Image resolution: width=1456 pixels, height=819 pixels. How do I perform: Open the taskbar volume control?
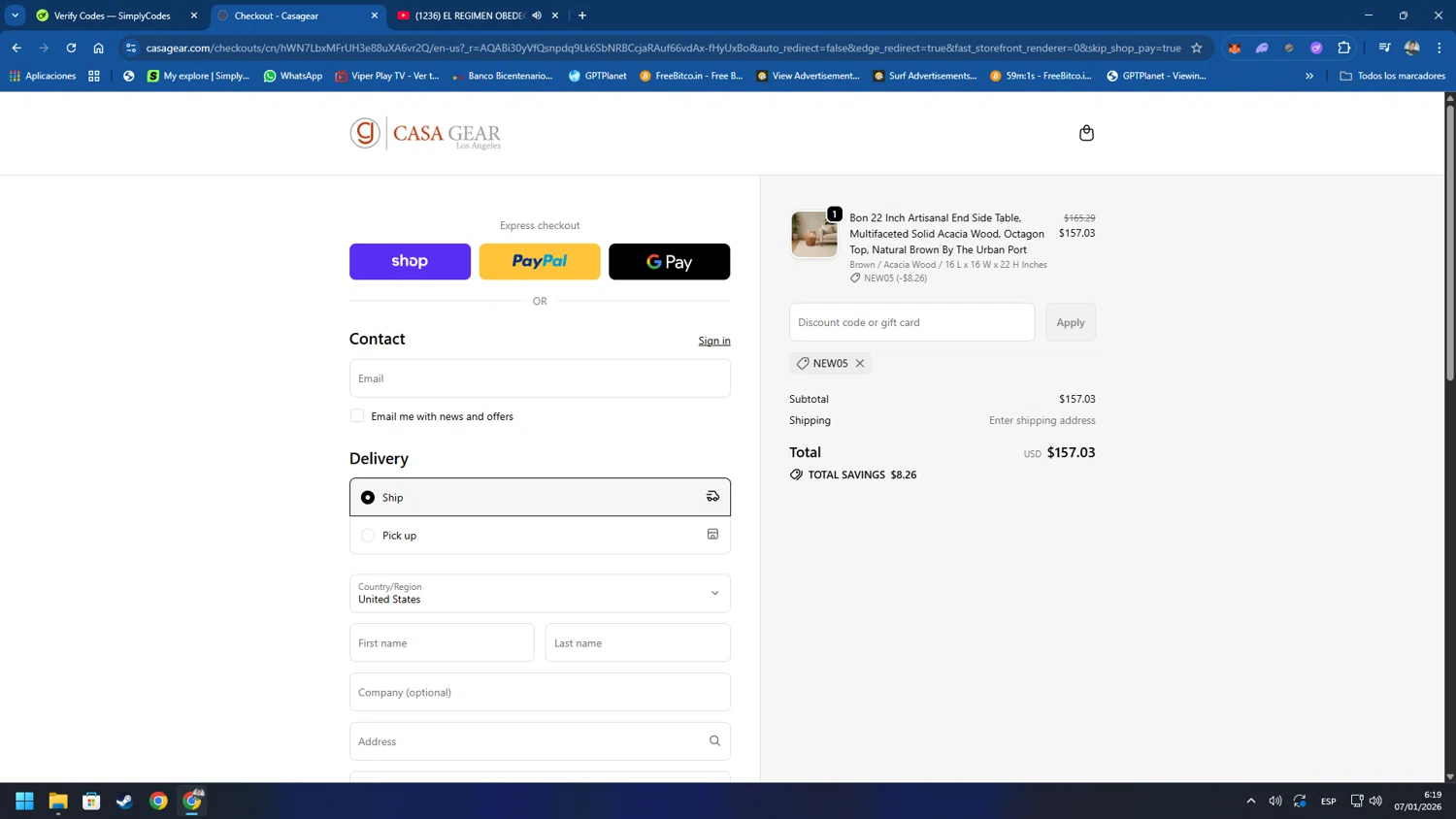click(x=1375, y=801)
